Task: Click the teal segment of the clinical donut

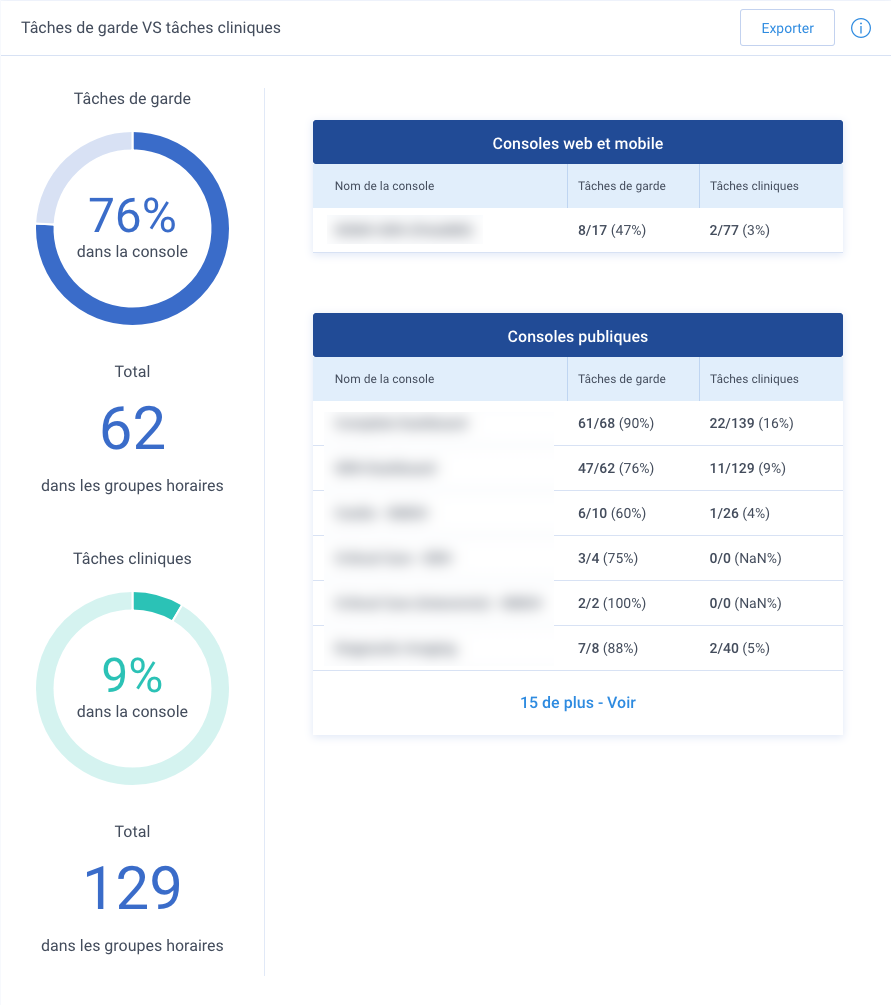Action: click(158, 604)
